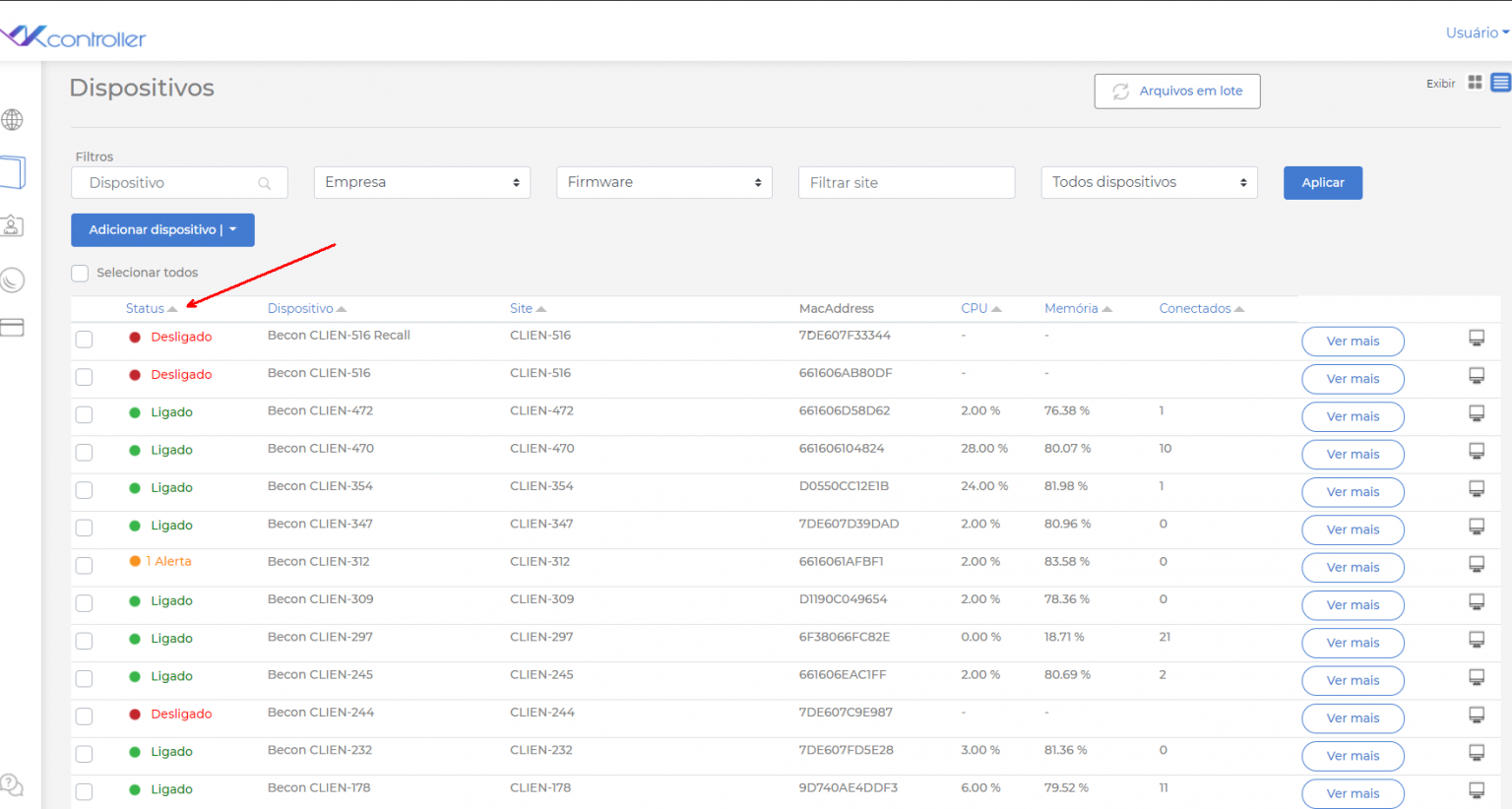The image size is (1512, 809).
Task: Click monitor icon for CLIEN-309 row
Action: 1477,601
